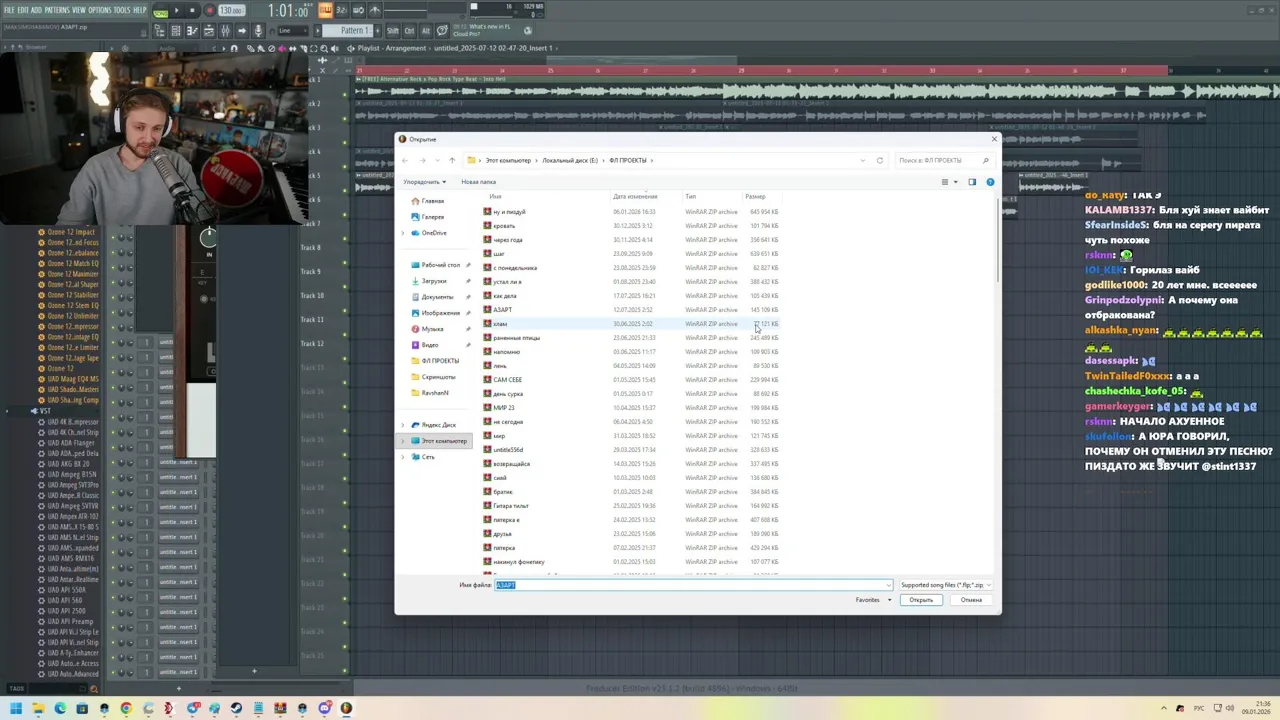Click the microphone recording icon in toolbar
Image resolution: width=1280 pixels, height=720 pixels.
258,31
